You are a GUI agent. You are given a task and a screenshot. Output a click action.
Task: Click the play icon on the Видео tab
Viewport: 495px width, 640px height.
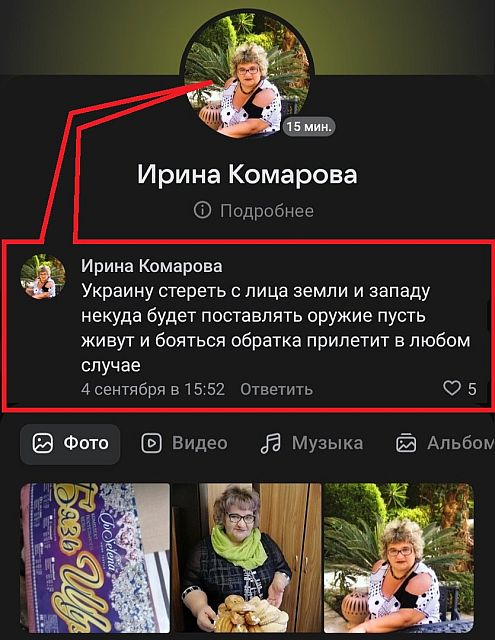click(151, 443)
